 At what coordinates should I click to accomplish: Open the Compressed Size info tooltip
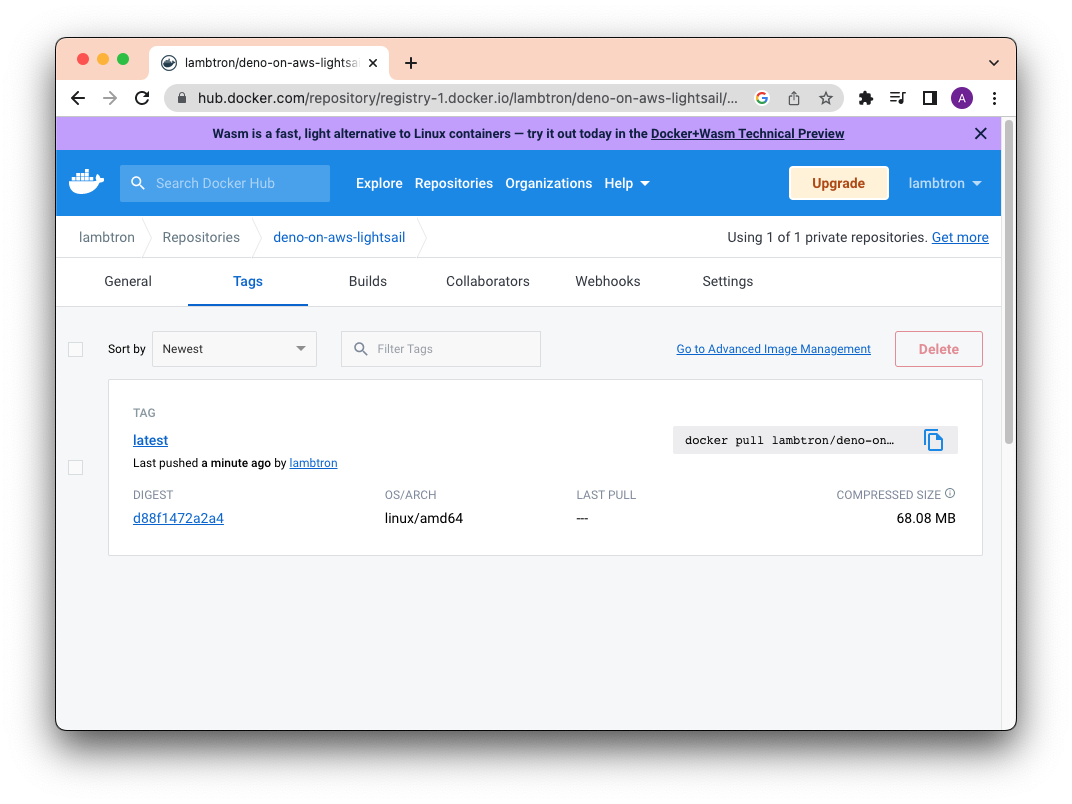coord(950,491)
